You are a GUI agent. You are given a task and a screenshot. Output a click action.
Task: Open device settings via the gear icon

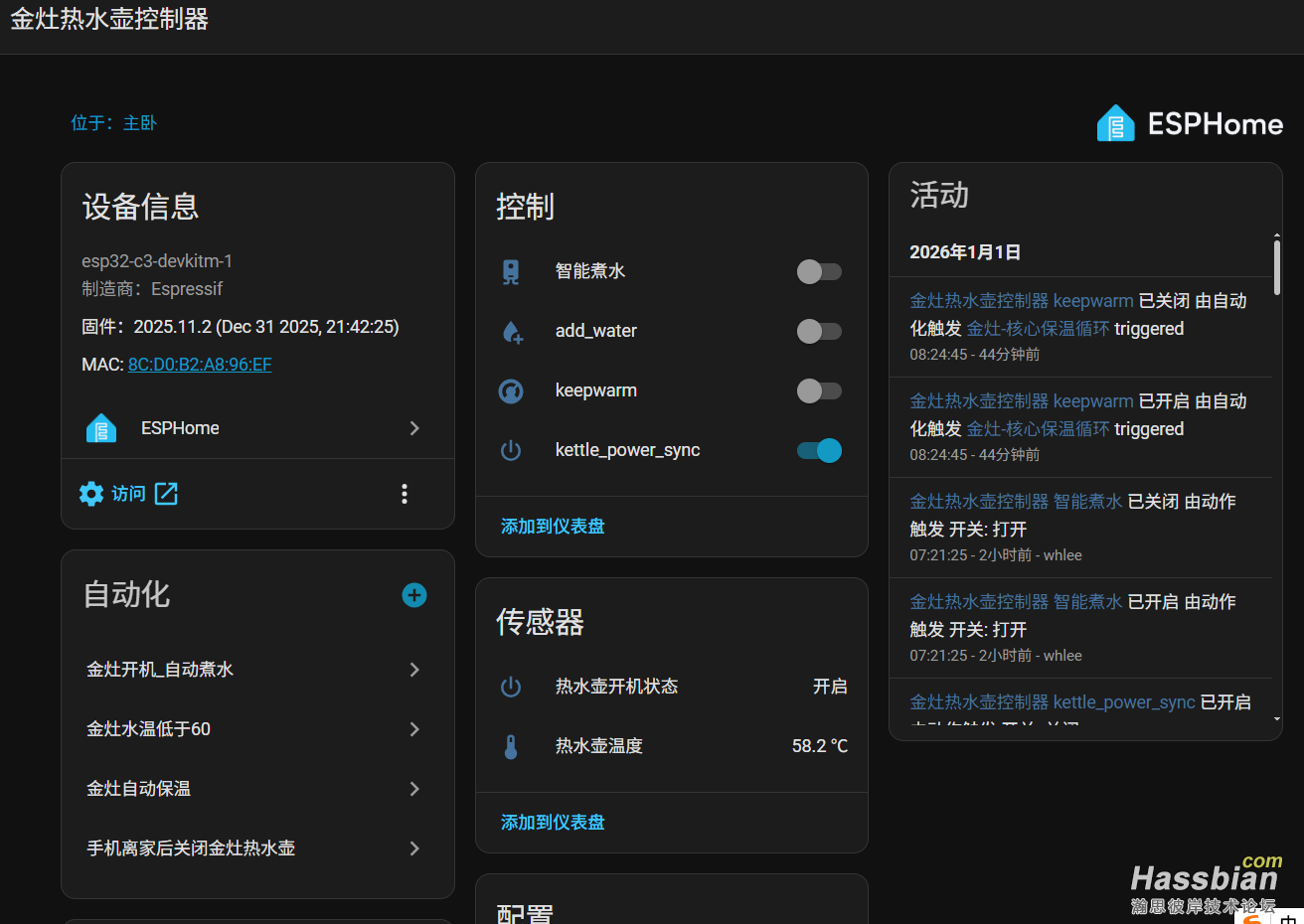[x=90, y=493]
